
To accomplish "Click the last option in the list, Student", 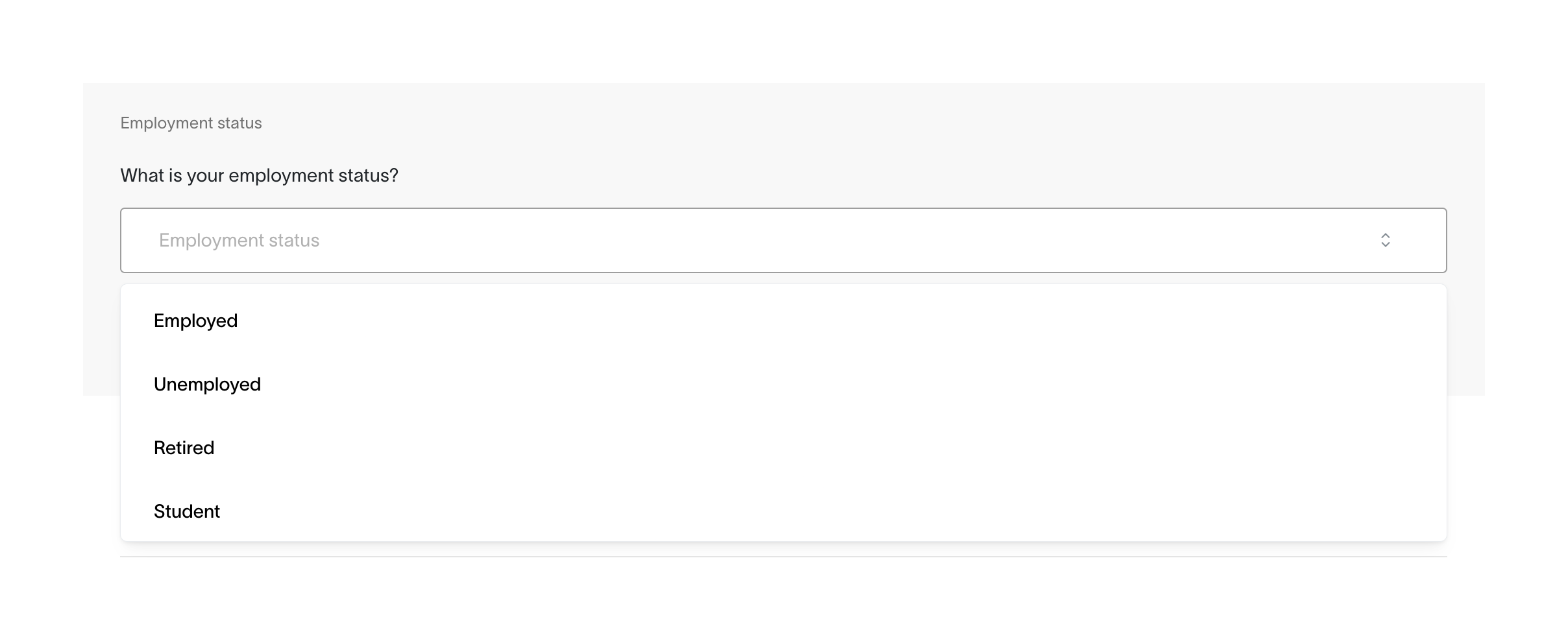I will (187, 511).
